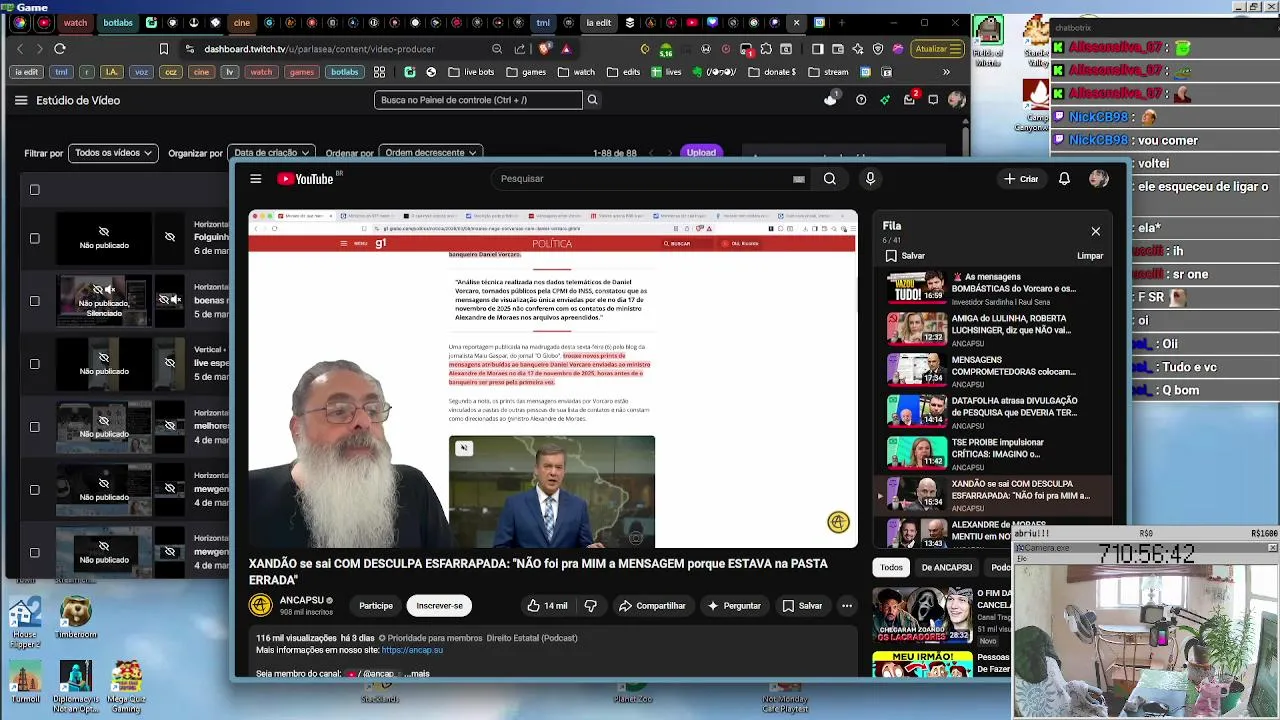Image resolution: width=1280 pixels, height=720 pixels.
Task: Launch Turmoil from the desktop
Action: click(25, 682)
